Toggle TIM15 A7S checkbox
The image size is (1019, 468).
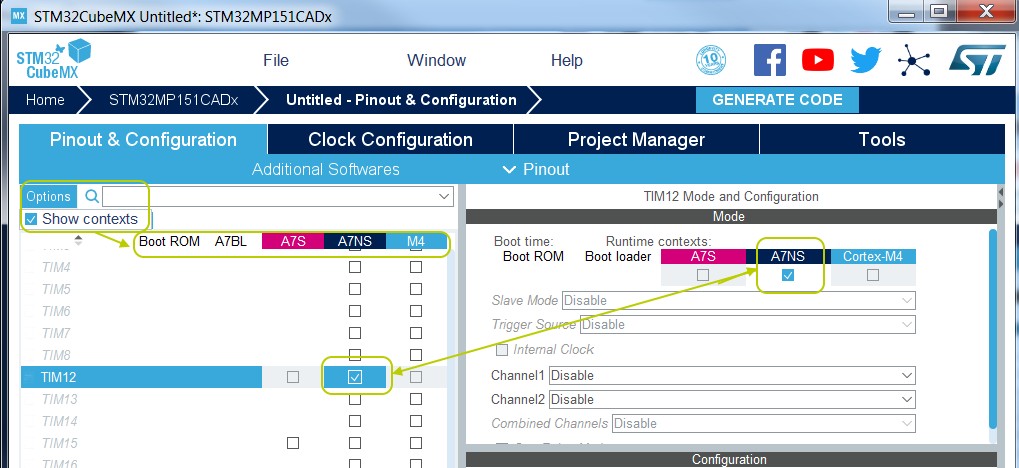[293, 443]
